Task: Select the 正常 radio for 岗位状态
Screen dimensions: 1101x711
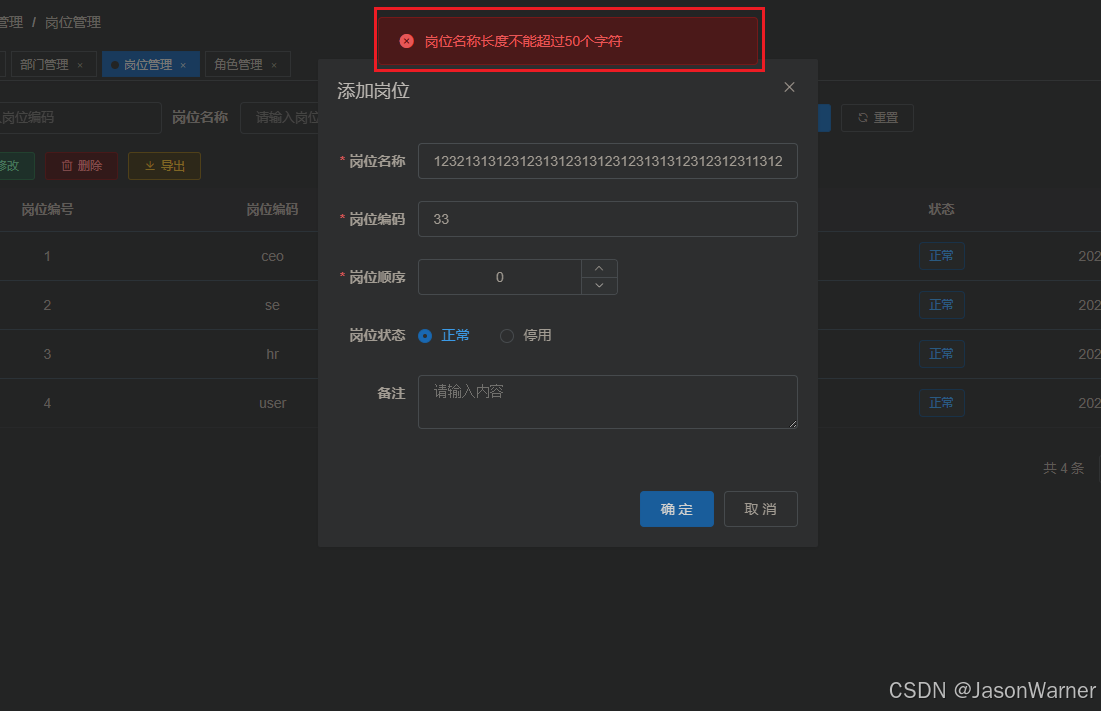Action: [x=424, y=335]
